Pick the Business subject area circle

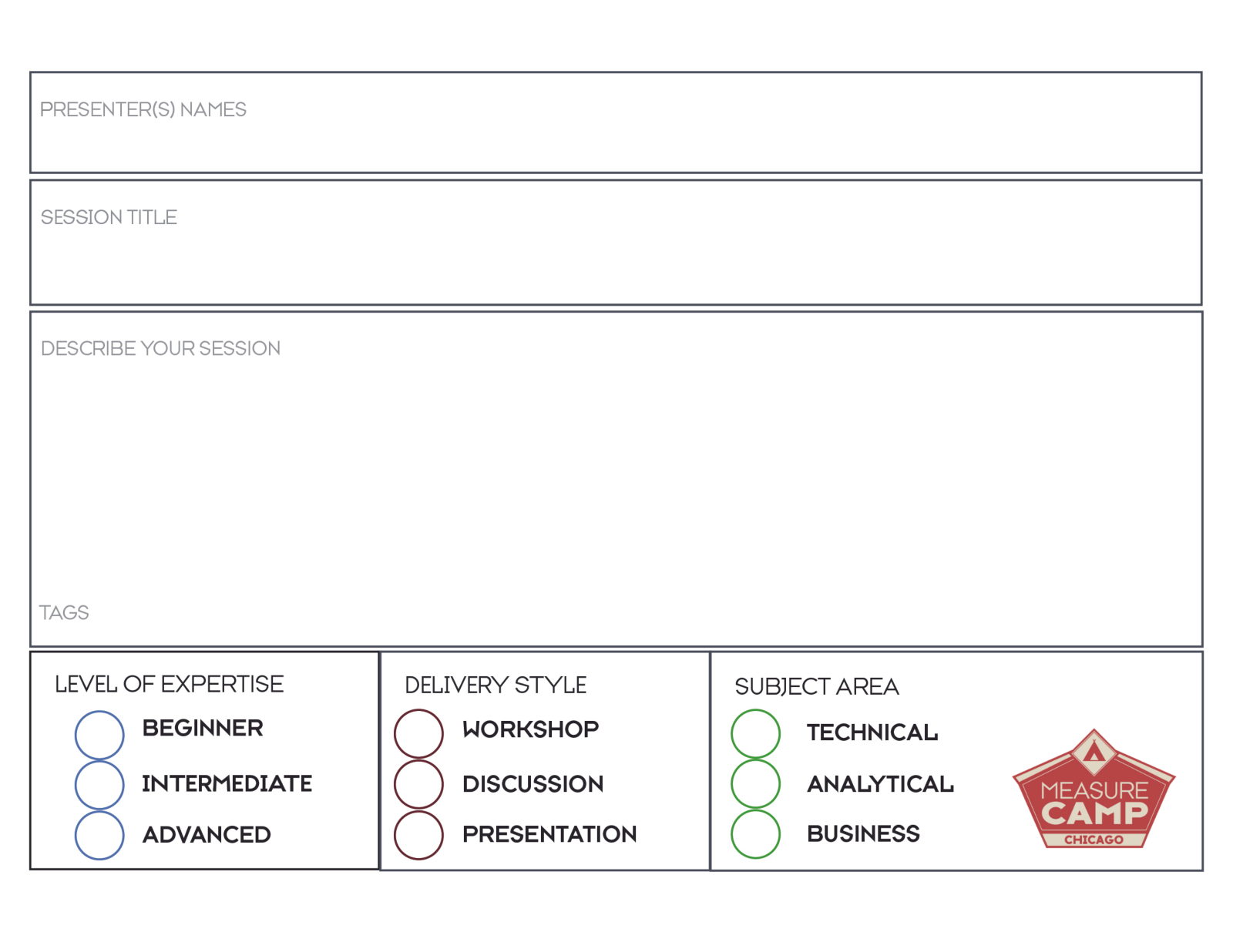tap(755, 834)
